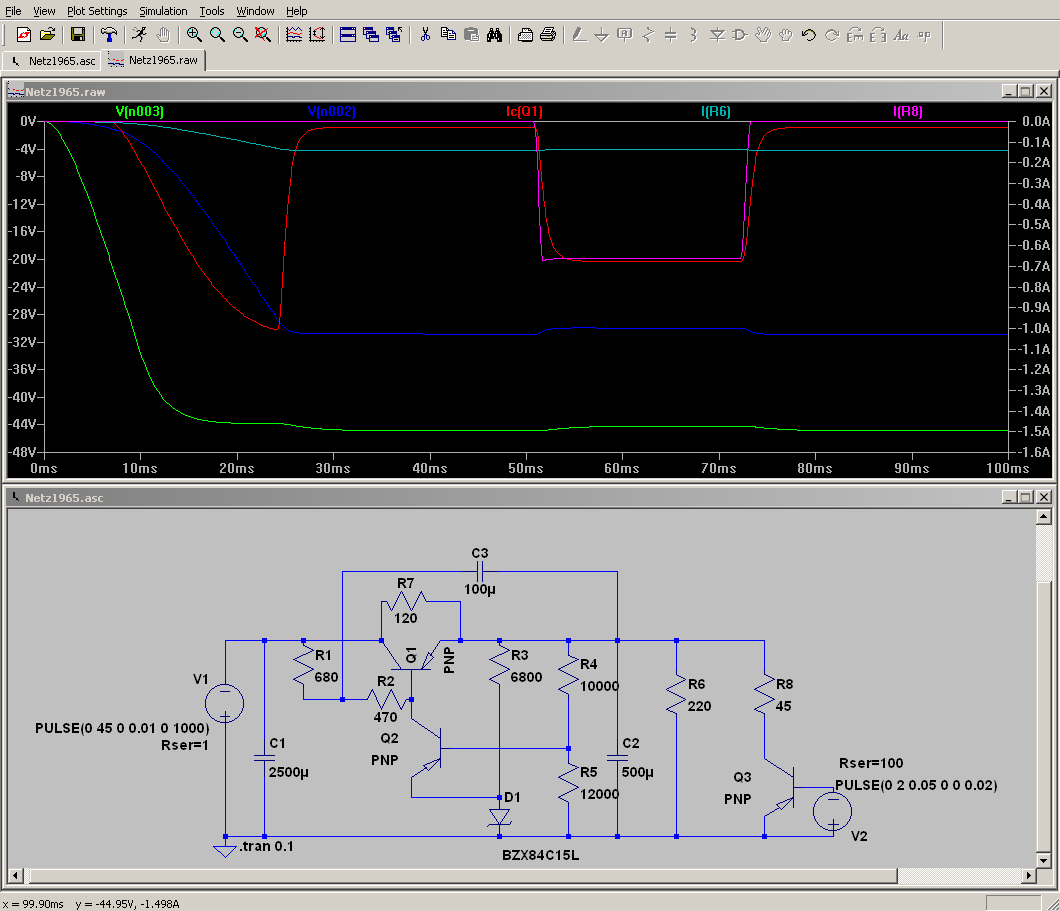Select the Place Component gate icon
Screen dimensions: 1060x911
tap(740, 34)
